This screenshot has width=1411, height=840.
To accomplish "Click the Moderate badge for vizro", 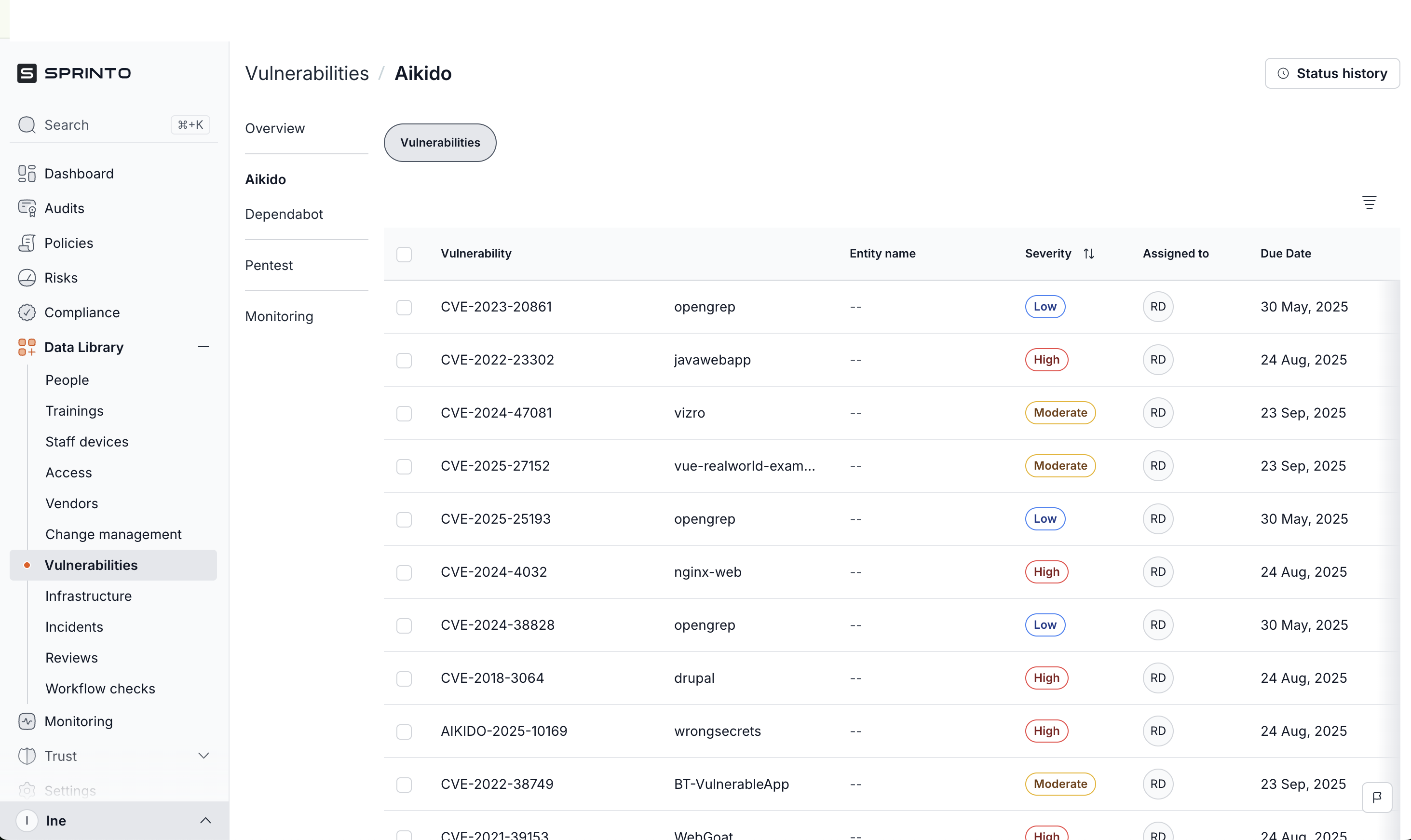I will point(1059,413).
